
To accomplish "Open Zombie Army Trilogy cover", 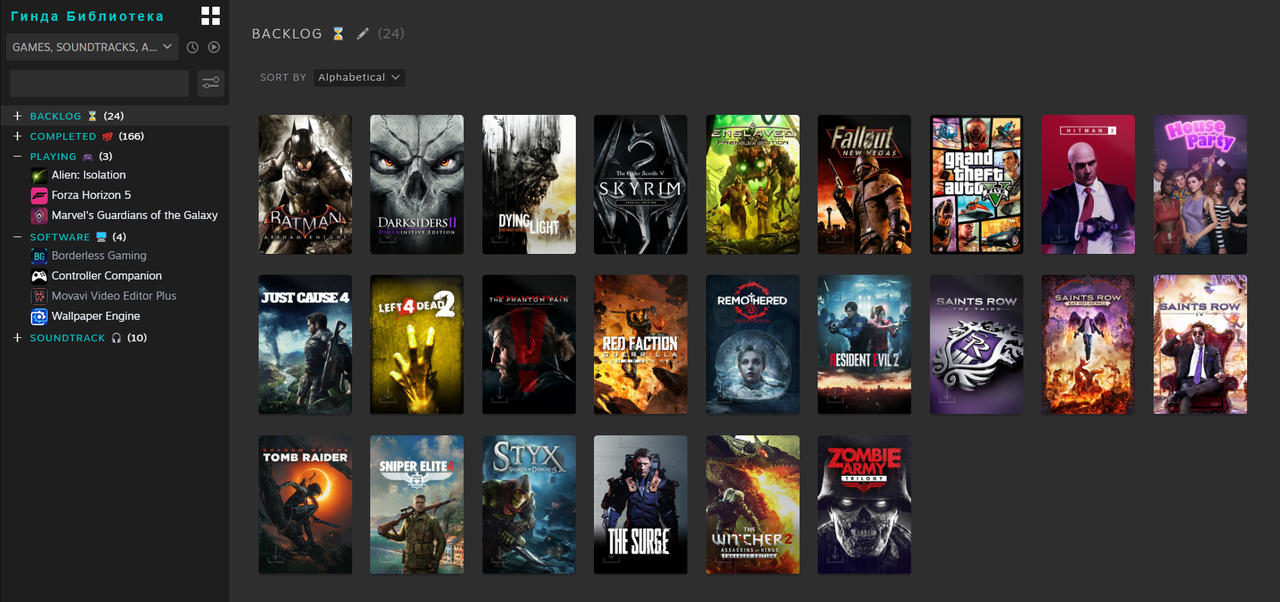I will pyautogui.click(x=864, y=505).
